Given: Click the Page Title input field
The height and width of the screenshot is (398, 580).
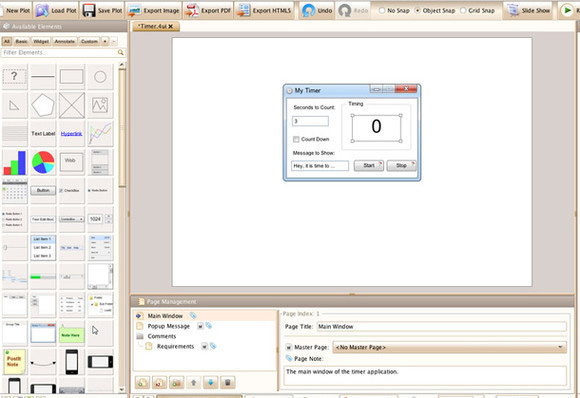Looking at the screenshot, I should coord(441,327).
